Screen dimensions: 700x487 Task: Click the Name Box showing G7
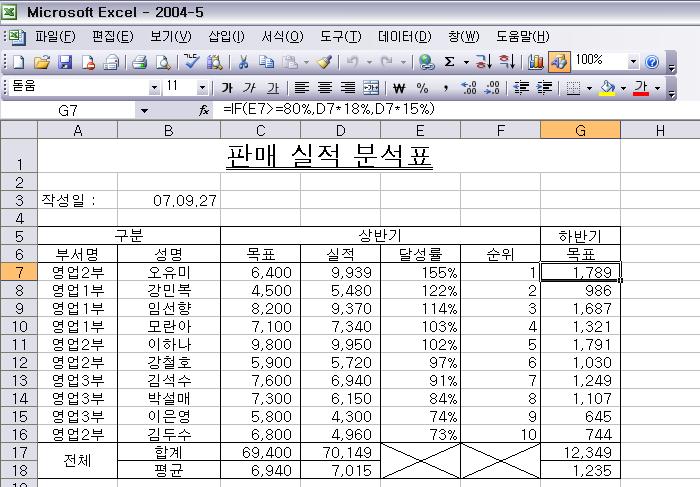(68, 110)
